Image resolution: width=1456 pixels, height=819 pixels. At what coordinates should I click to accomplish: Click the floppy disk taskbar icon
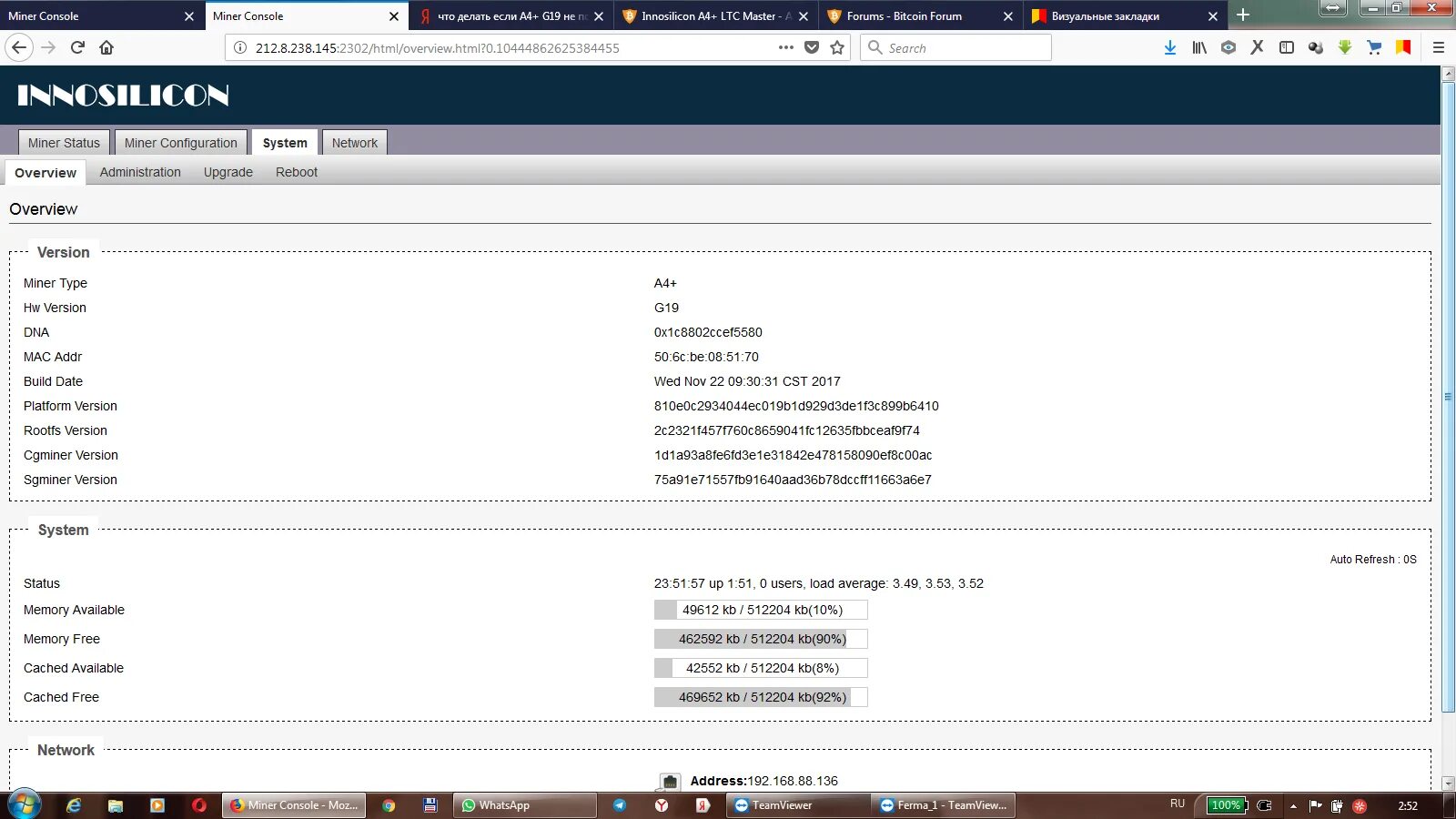click(430, 805)
